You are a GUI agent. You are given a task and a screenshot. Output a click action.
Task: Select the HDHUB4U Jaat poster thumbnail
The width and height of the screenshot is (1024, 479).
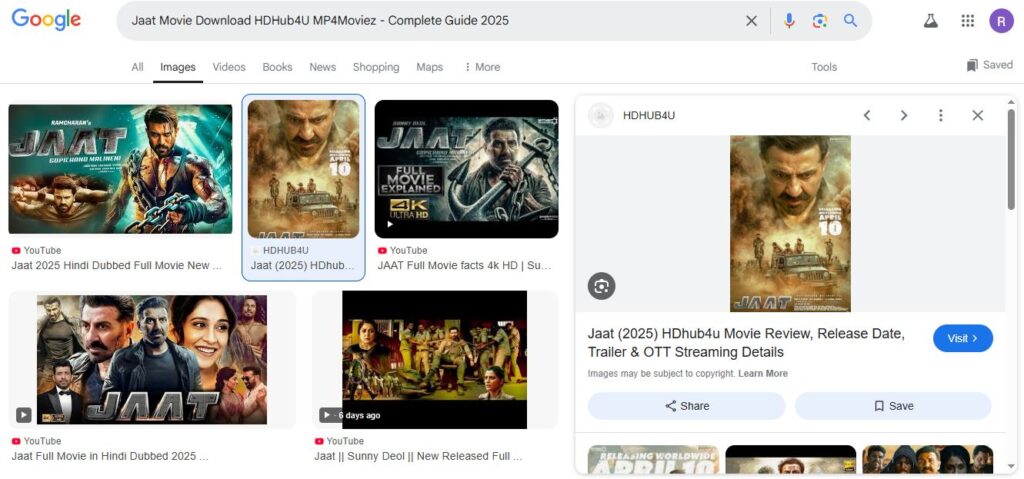(x=303, y=169)
